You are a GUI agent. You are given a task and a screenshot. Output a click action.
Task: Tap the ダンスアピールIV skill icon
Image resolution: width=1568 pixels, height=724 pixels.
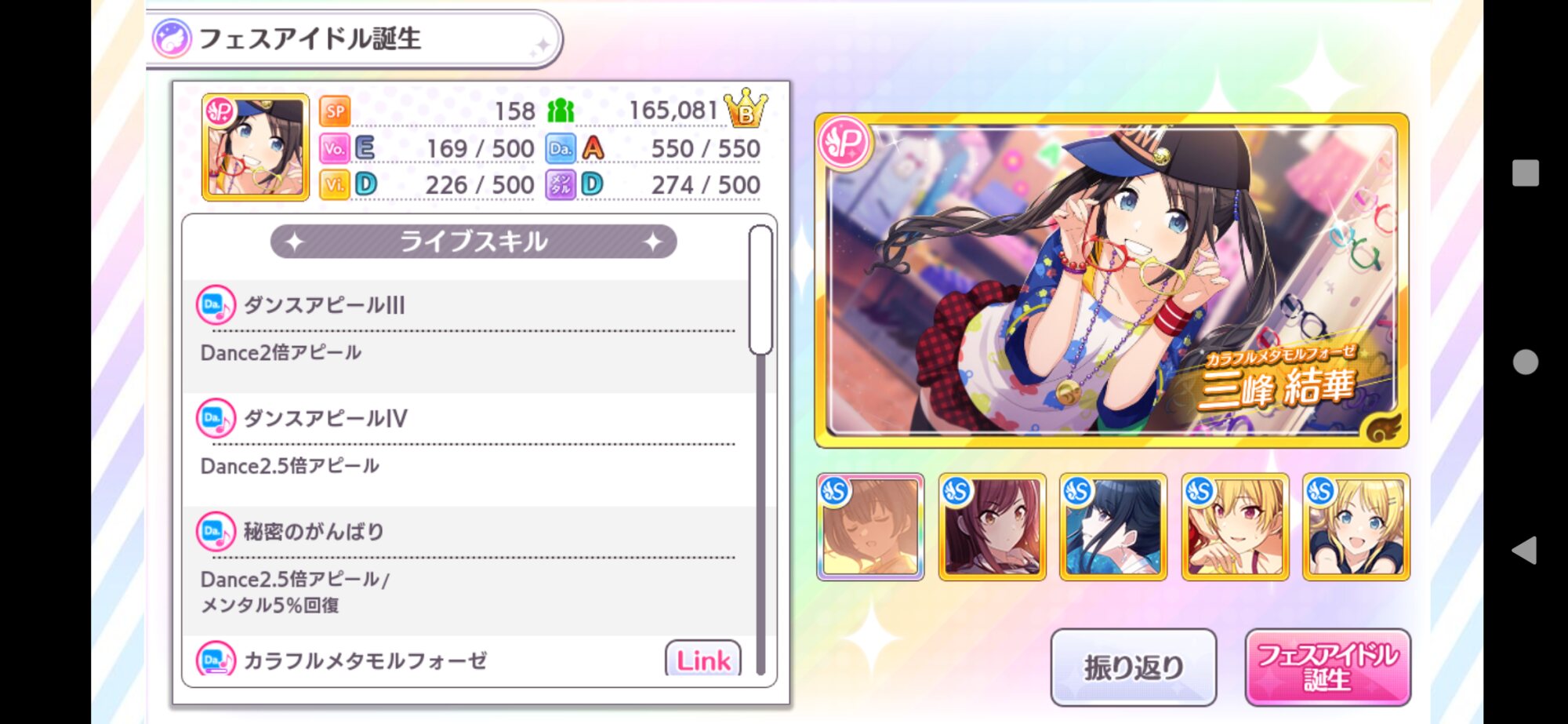point(216,418)
